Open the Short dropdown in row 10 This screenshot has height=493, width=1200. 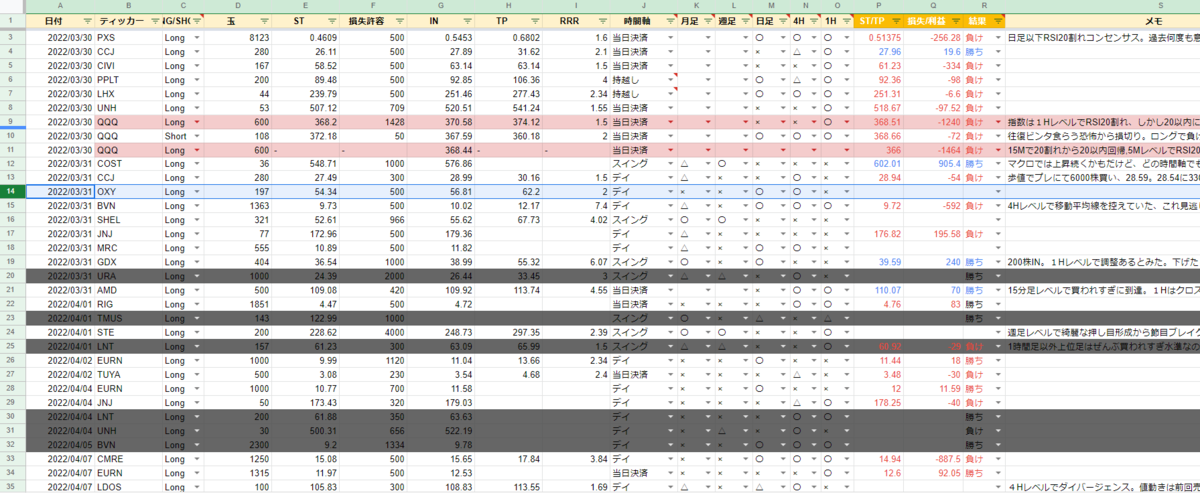[196, 135]
